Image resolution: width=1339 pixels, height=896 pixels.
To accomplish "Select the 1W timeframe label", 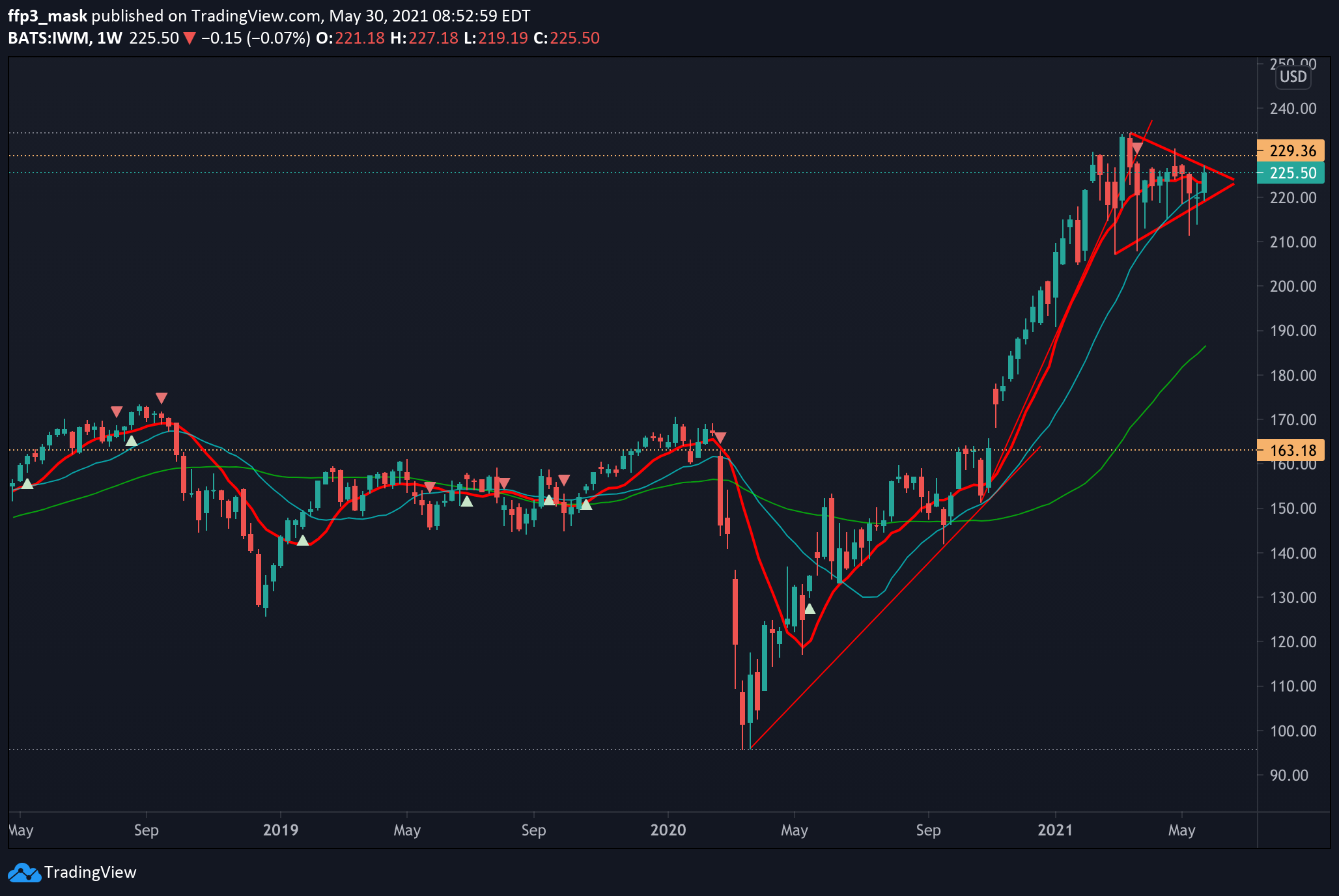I will [x=110, y=38].
